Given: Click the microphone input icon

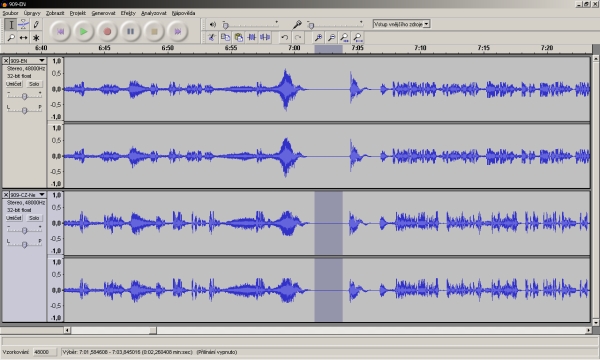Looking at the screenshot, I should click(x=297, y=24).
